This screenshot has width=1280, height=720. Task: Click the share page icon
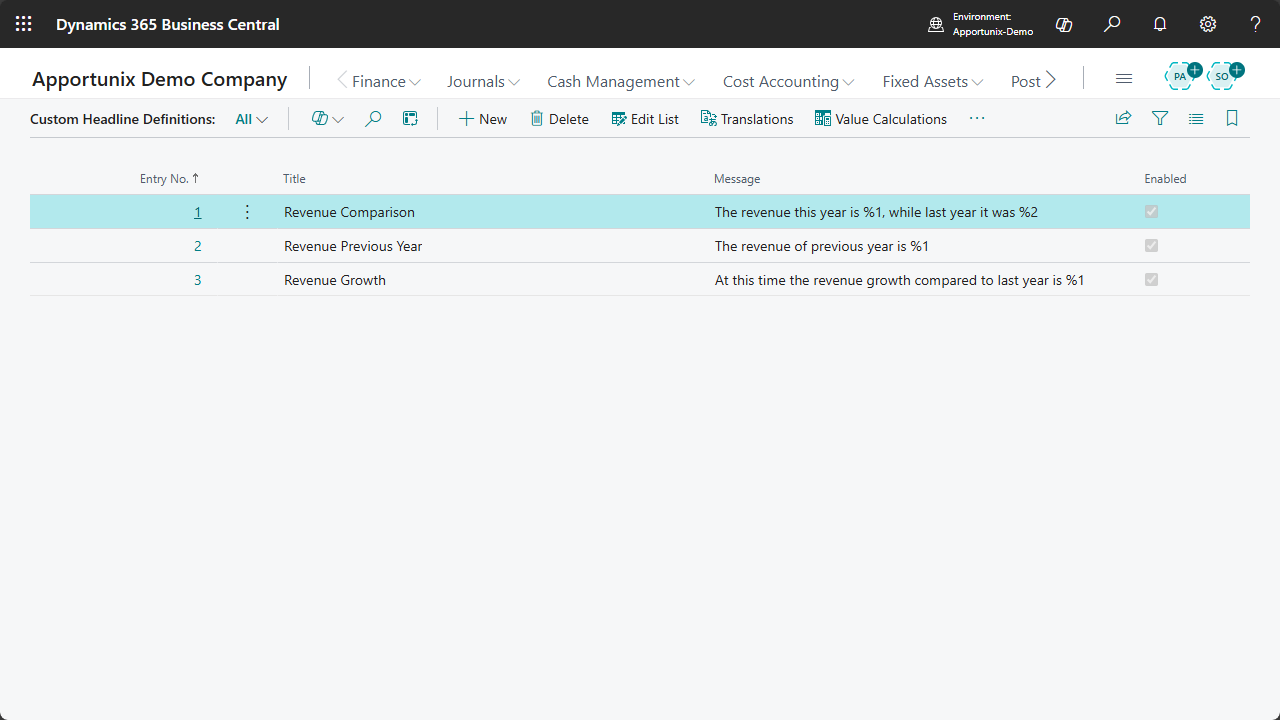click(1123, 118)
